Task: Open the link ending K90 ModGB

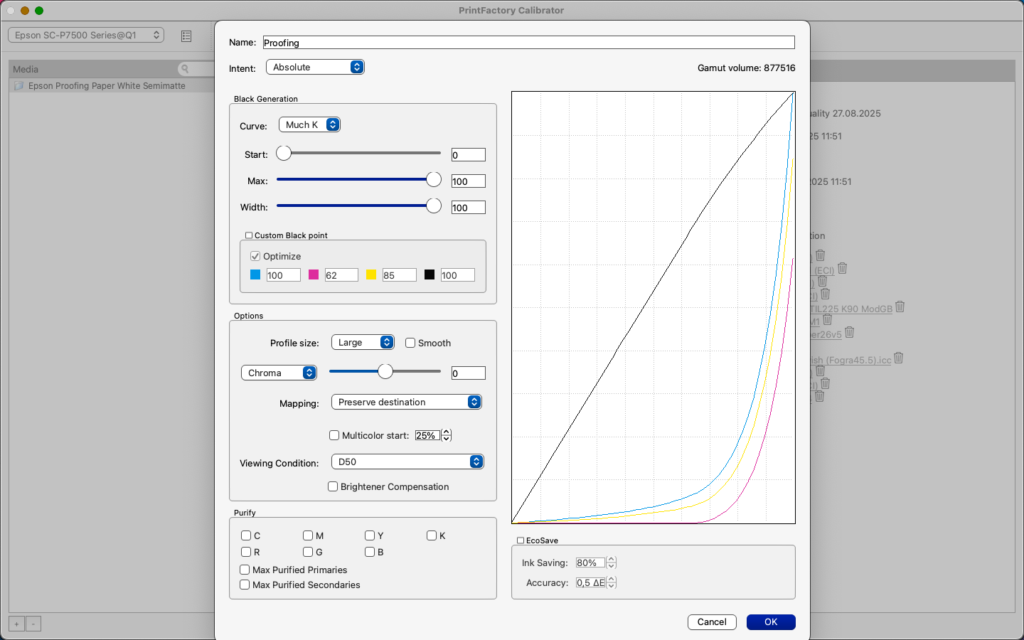Action: click(x=851, y=309)
